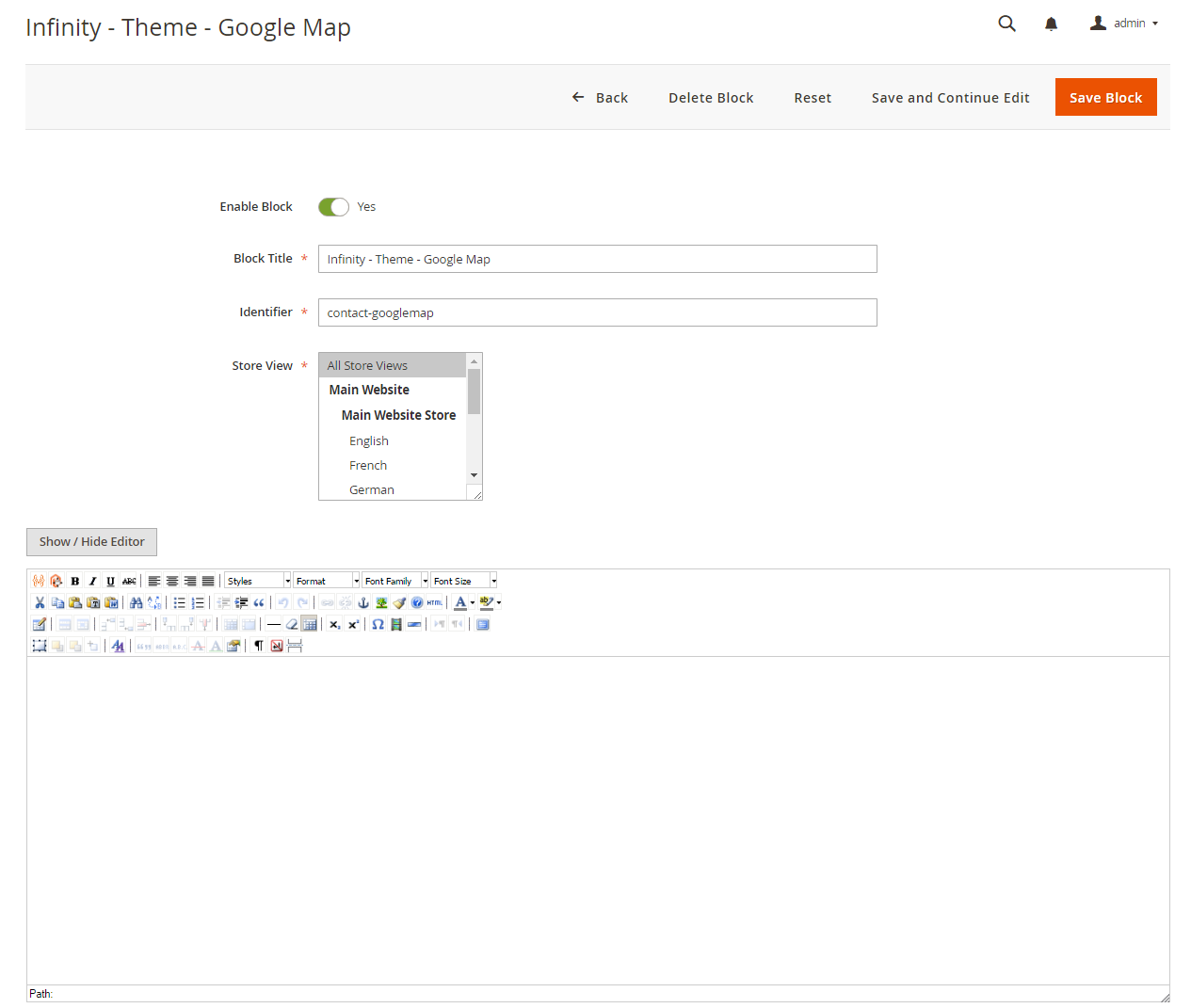Apply the current background highlight color
Image resolution: width=1191 pixels, height=1008 pixels.
point(486,602)
